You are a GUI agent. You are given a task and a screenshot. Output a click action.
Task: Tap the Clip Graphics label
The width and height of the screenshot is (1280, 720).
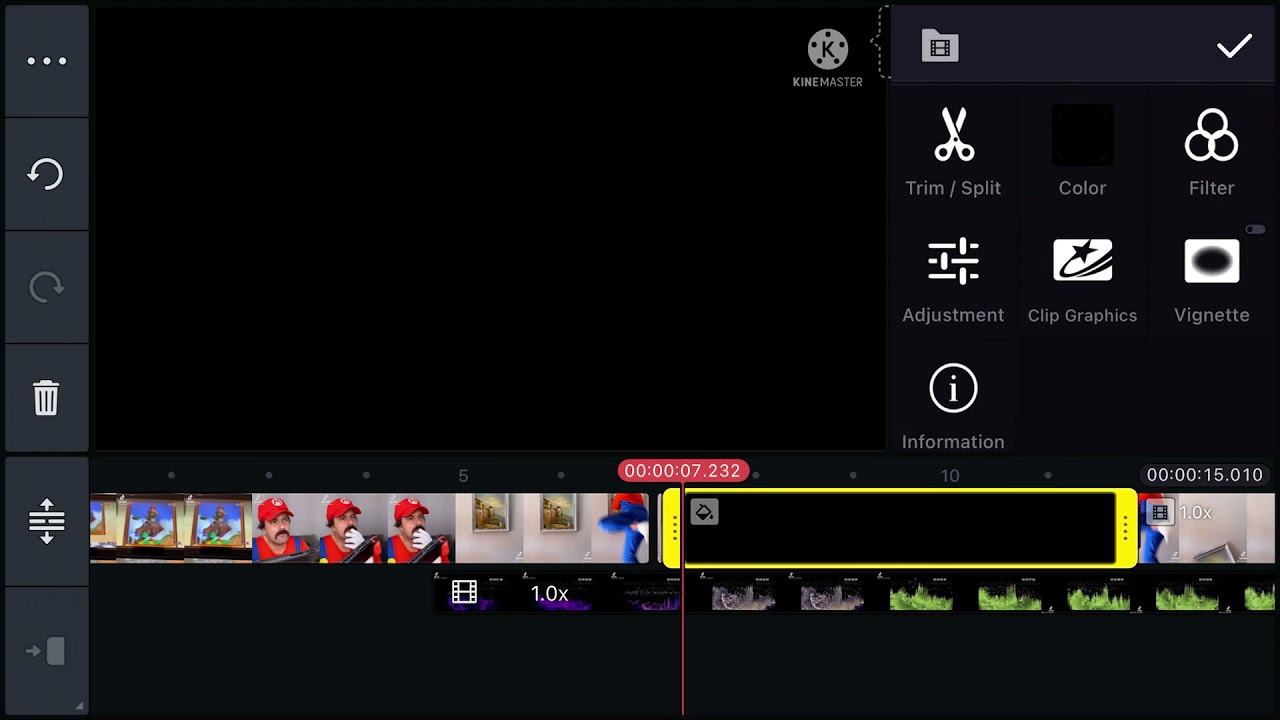tap(1082, 315)
